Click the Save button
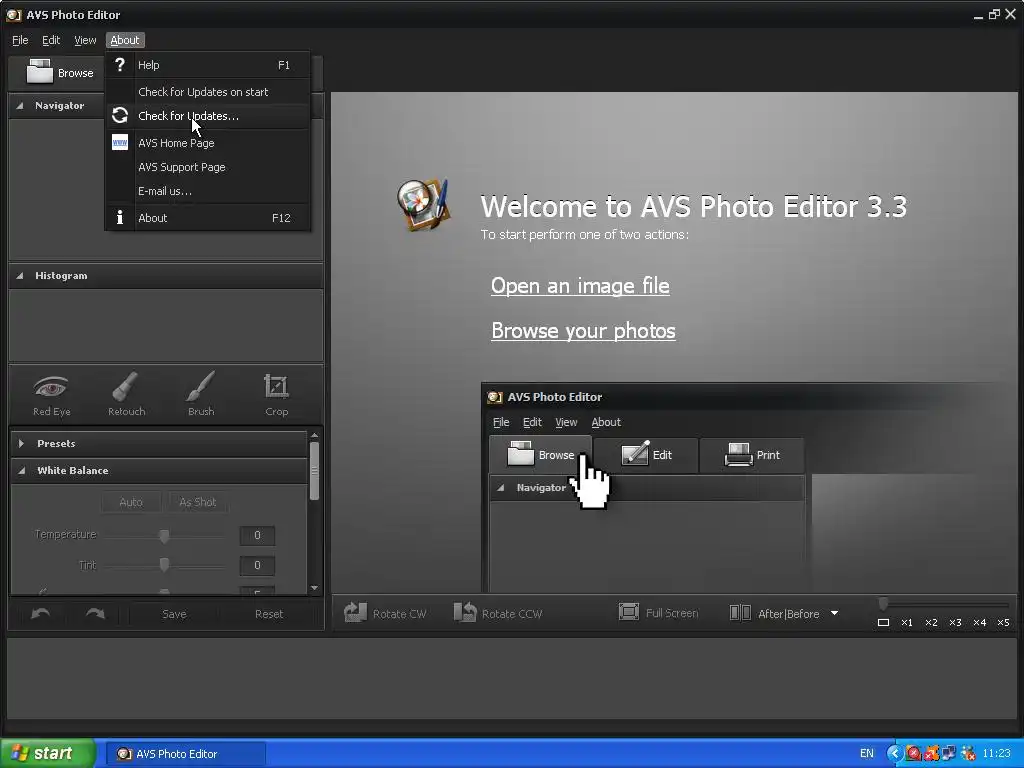Viewport: 1024px width, 768px height. (174, 614)
